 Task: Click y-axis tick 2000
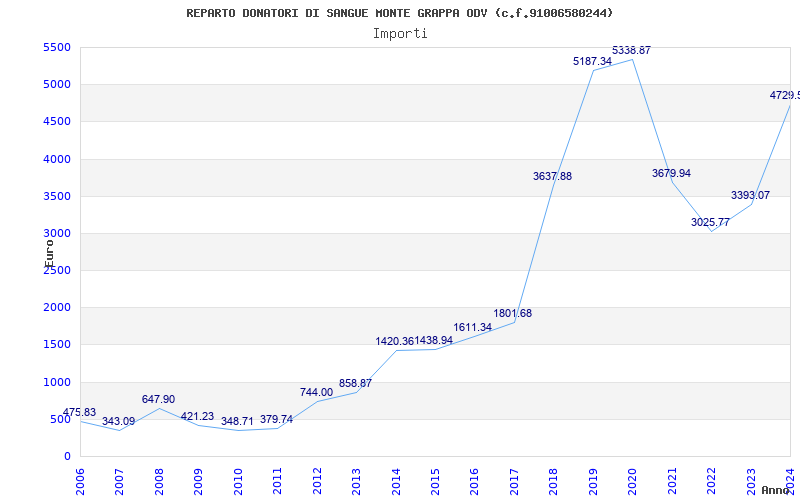pyautogui.click(x=57, y=308)
